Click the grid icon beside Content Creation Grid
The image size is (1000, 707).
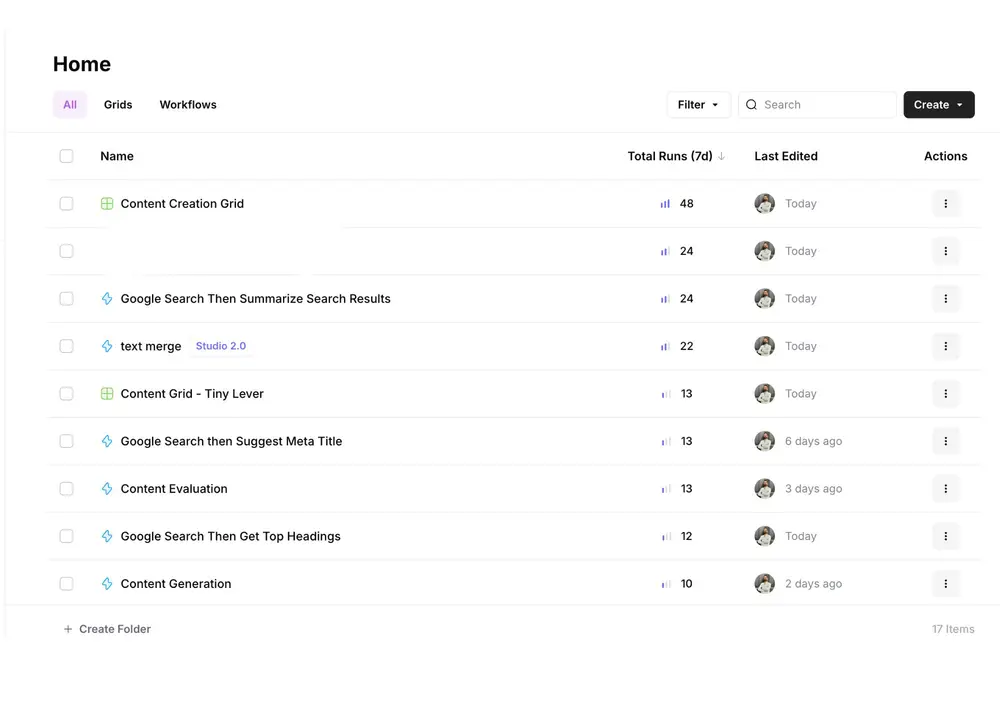[107, 204]
